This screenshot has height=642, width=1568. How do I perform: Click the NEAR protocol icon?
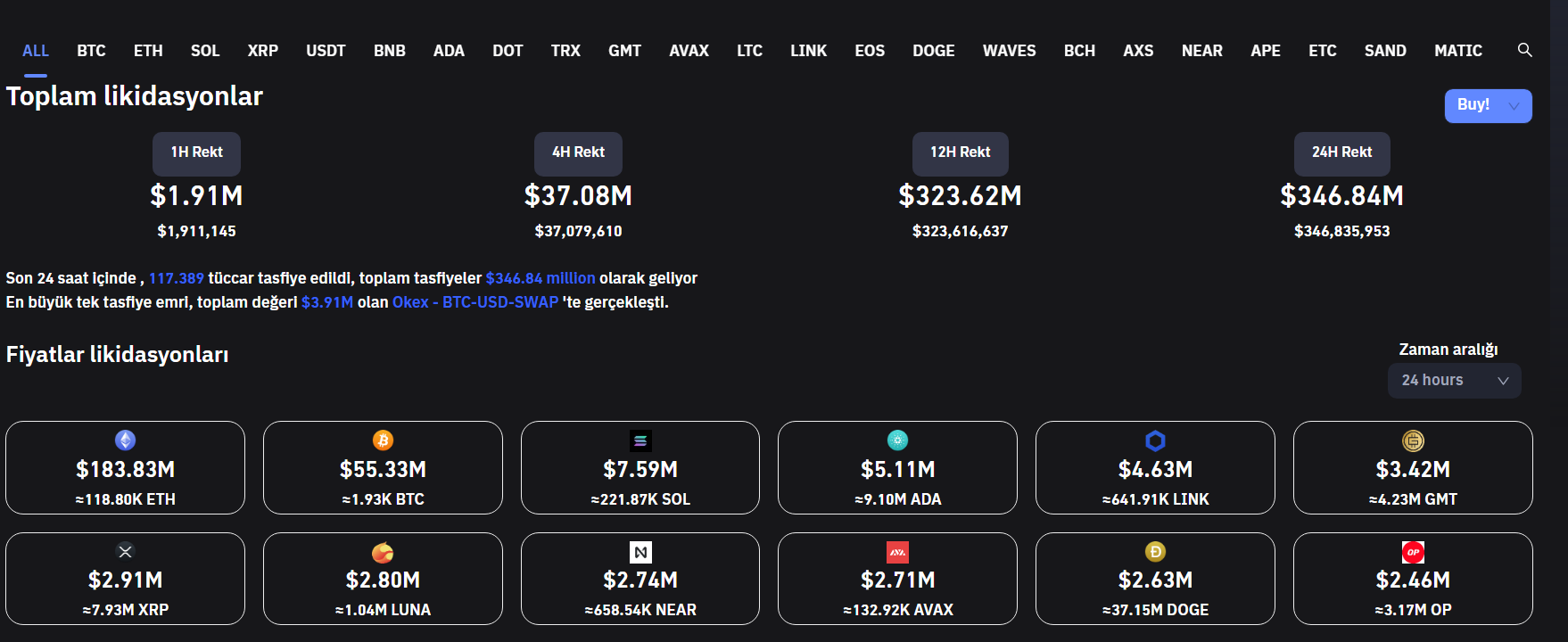click(640, 552)
